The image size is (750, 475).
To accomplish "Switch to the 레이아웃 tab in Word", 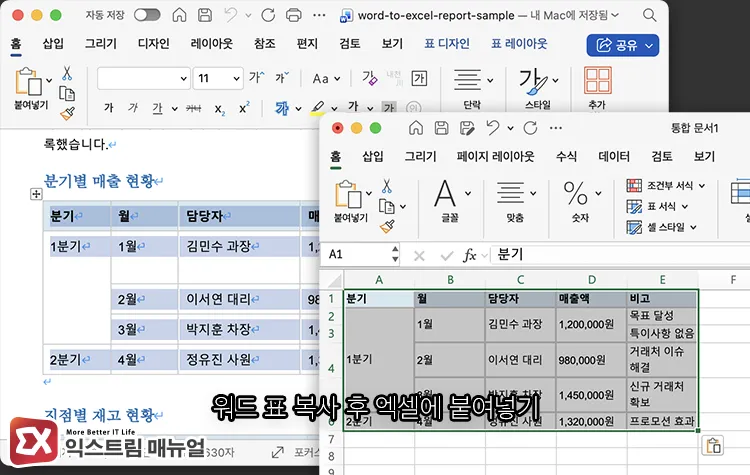I will 211,44.
